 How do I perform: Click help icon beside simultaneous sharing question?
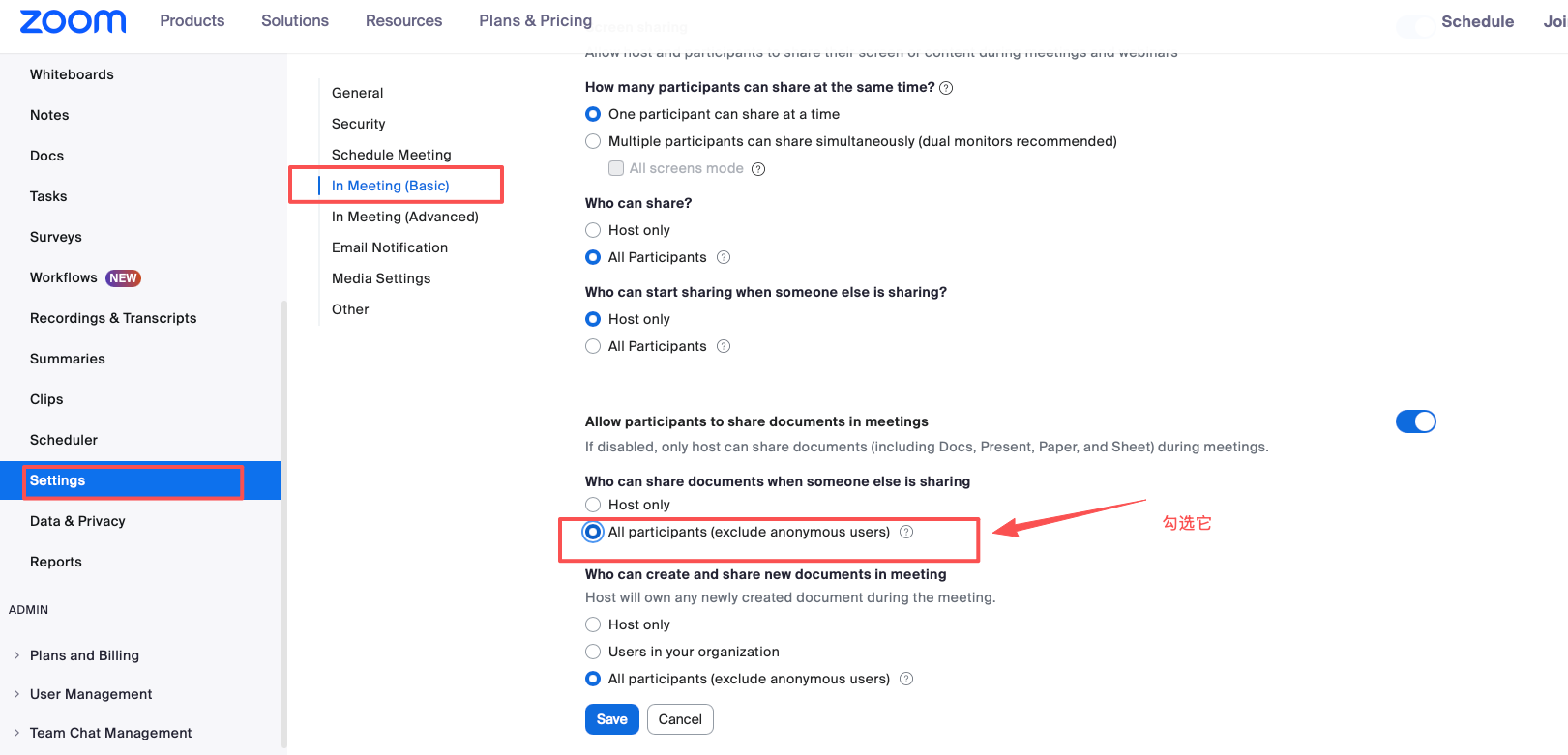(x=946, y=88)
